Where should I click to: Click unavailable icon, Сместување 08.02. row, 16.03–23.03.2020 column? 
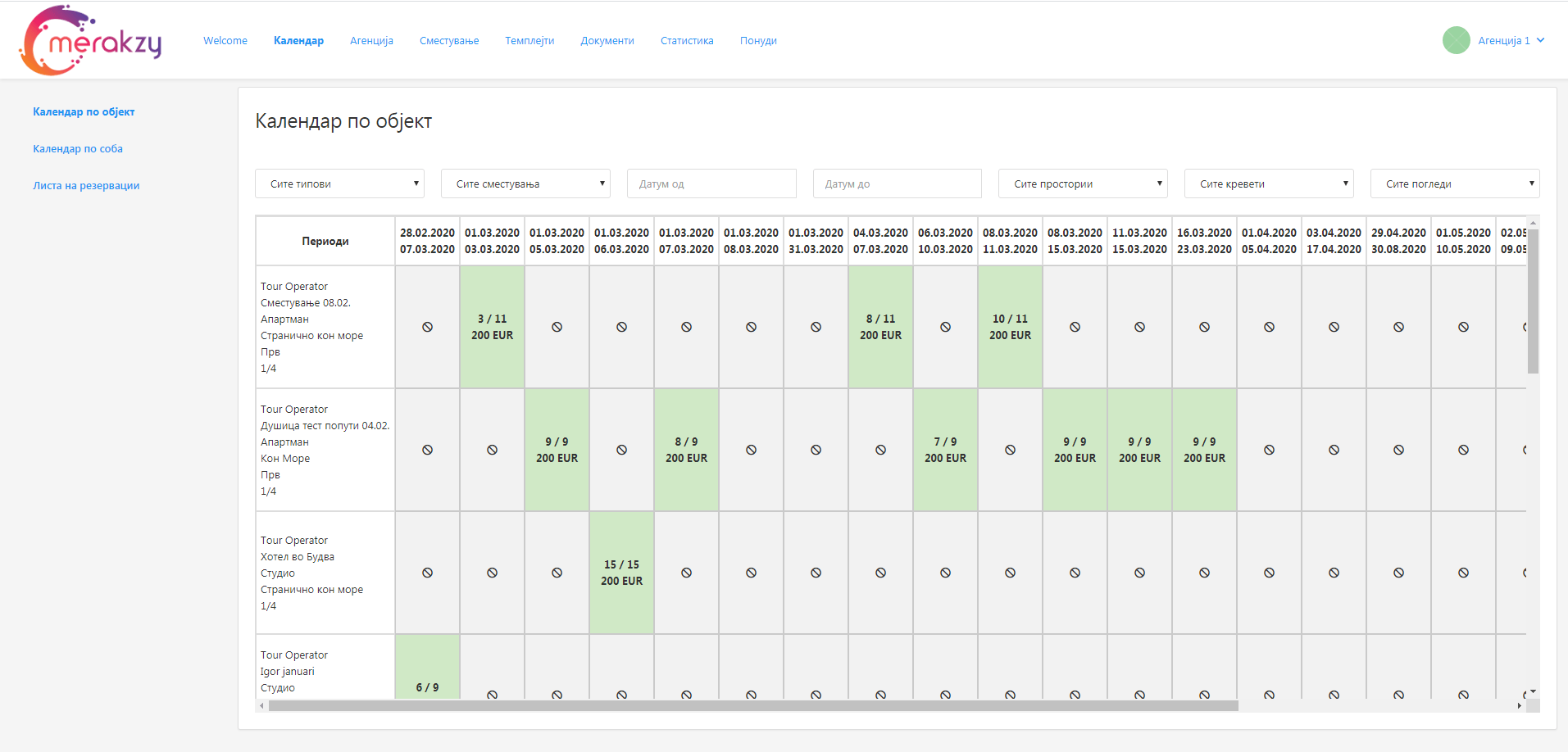coord(1204,327)
